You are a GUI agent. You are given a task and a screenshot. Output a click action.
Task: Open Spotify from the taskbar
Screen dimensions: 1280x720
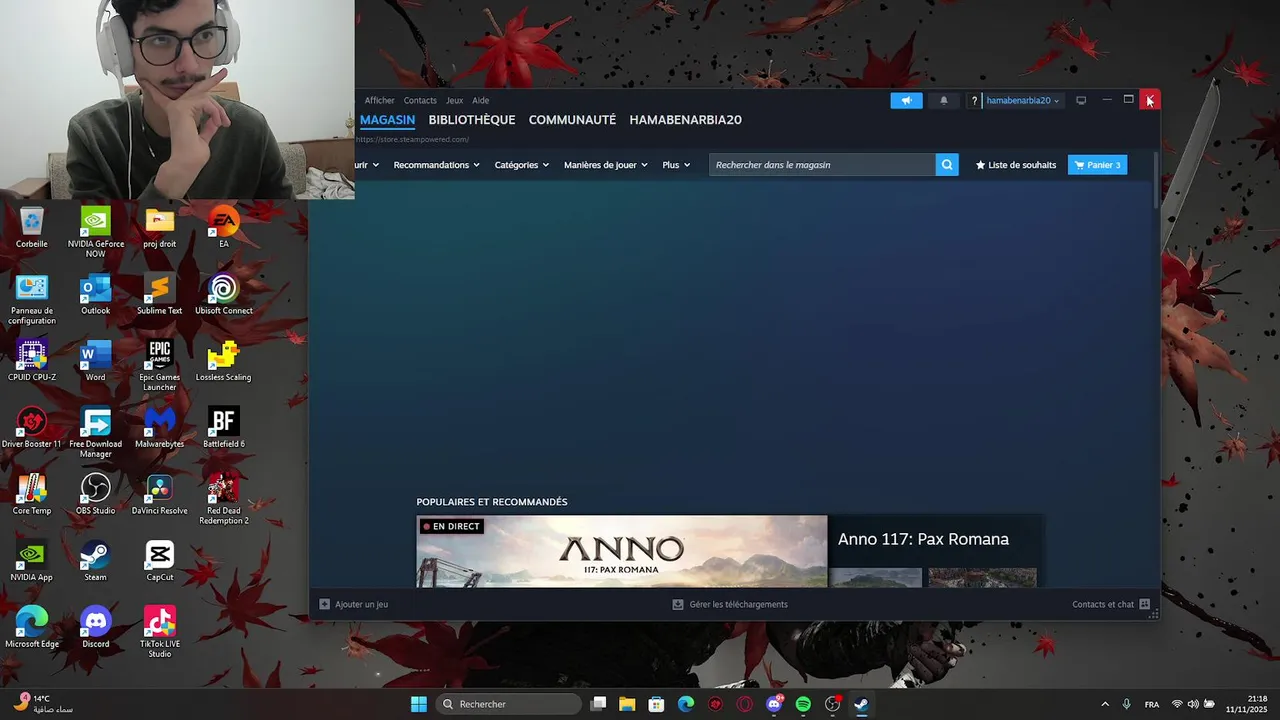pyautogui.click(x=803, y=704)
